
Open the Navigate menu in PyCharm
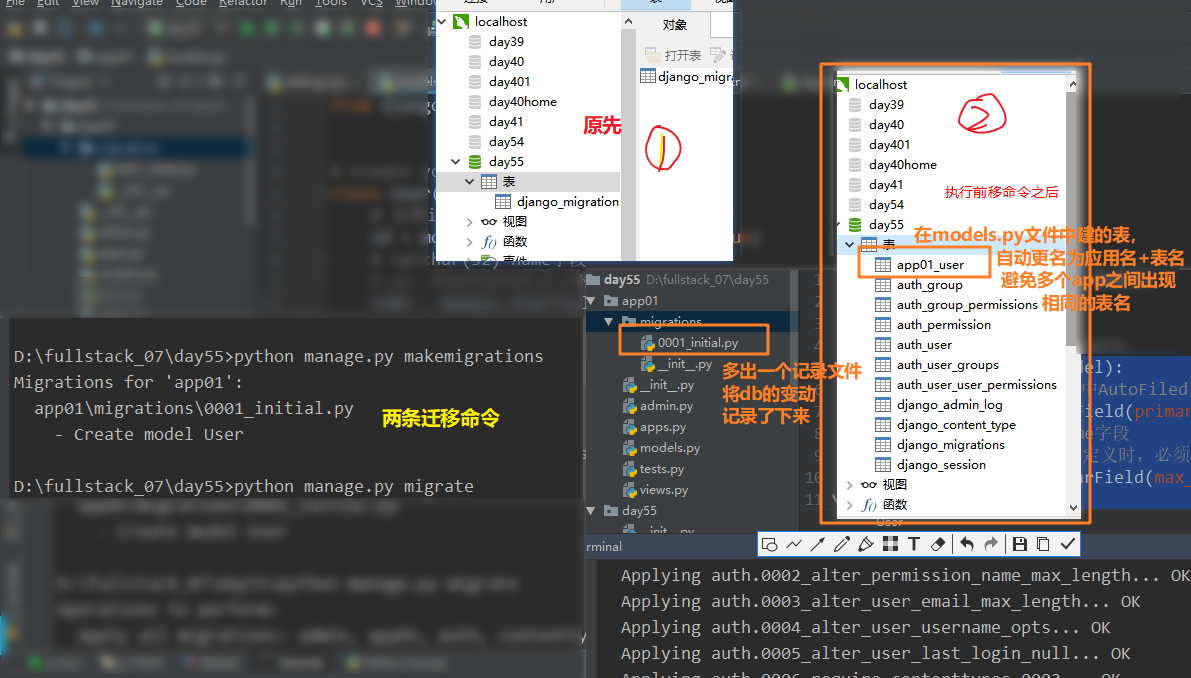pos(137,3)
